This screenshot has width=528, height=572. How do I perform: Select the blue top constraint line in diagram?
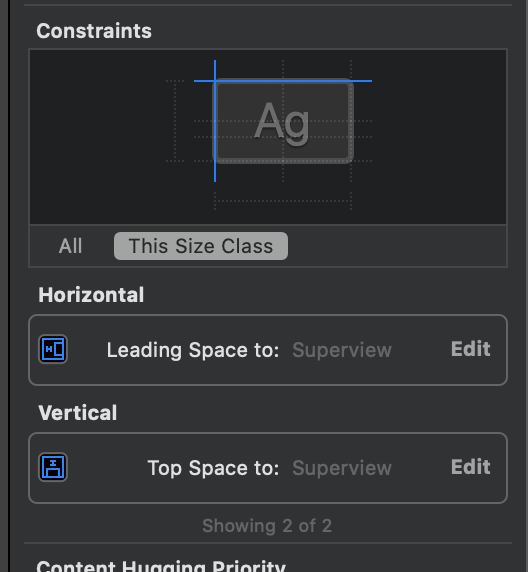[x=283, y=81]
